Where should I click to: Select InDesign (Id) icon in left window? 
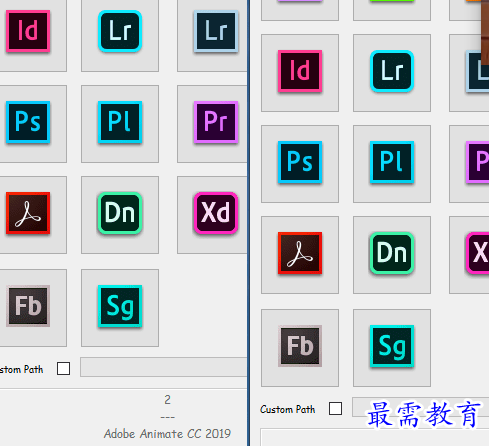click(x=28, y=31)
